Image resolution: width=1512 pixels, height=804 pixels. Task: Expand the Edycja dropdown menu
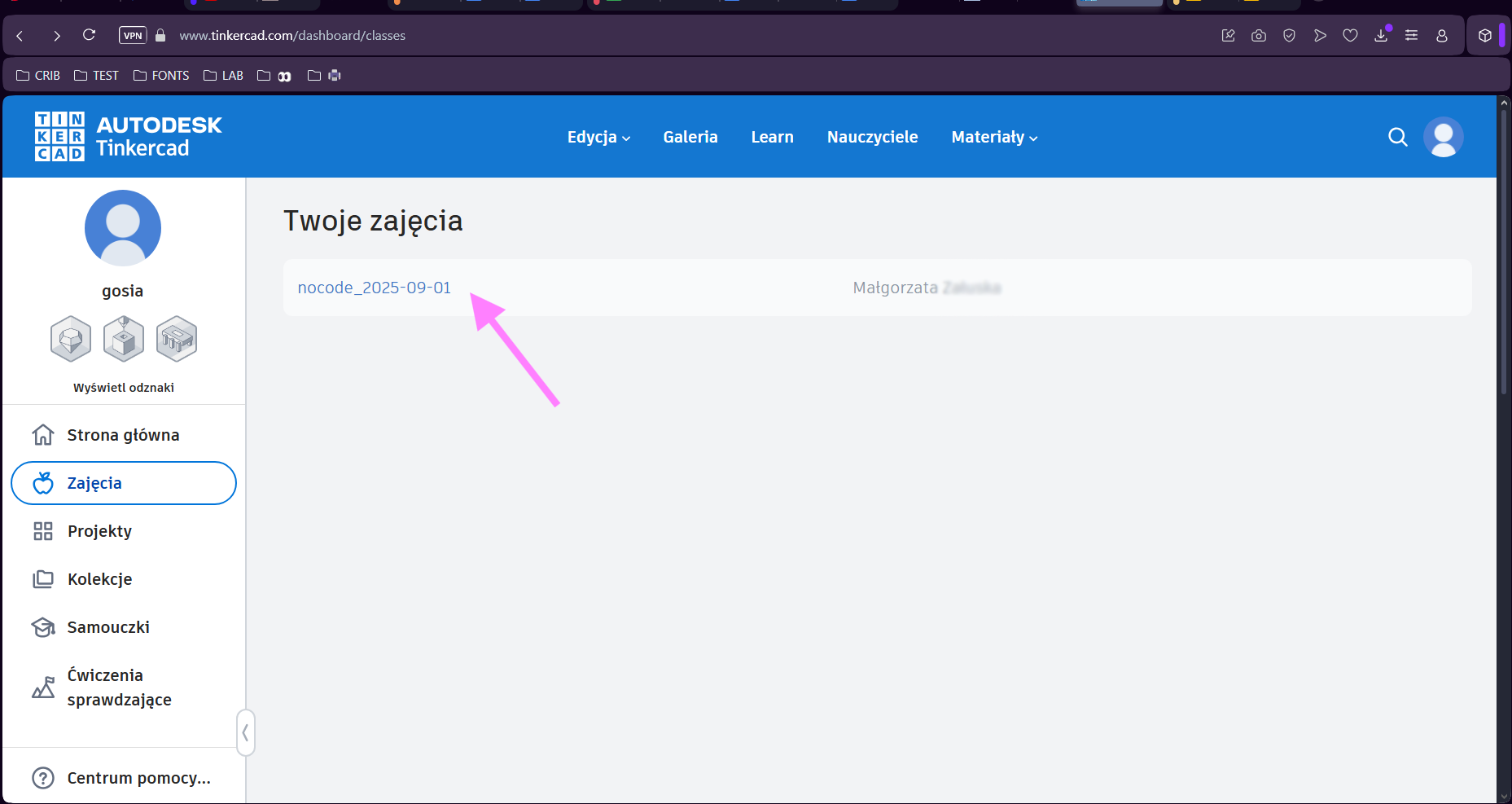click(598, 137)
